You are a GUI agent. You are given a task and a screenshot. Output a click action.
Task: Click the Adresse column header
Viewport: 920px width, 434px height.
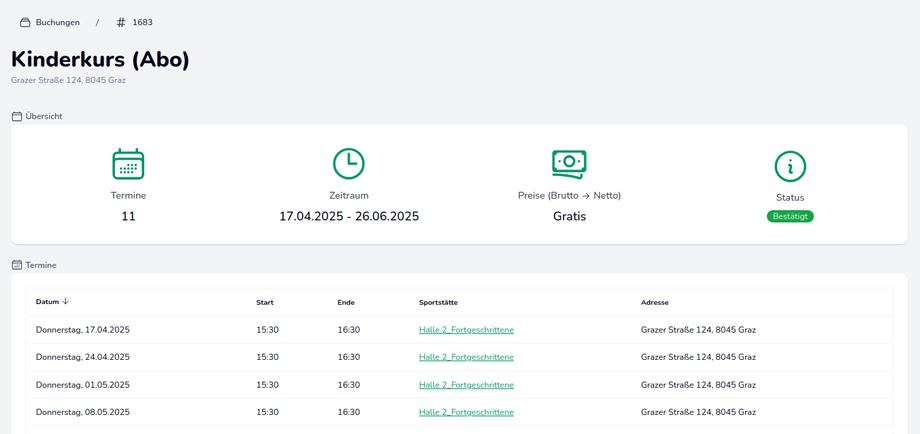point(655,303)
